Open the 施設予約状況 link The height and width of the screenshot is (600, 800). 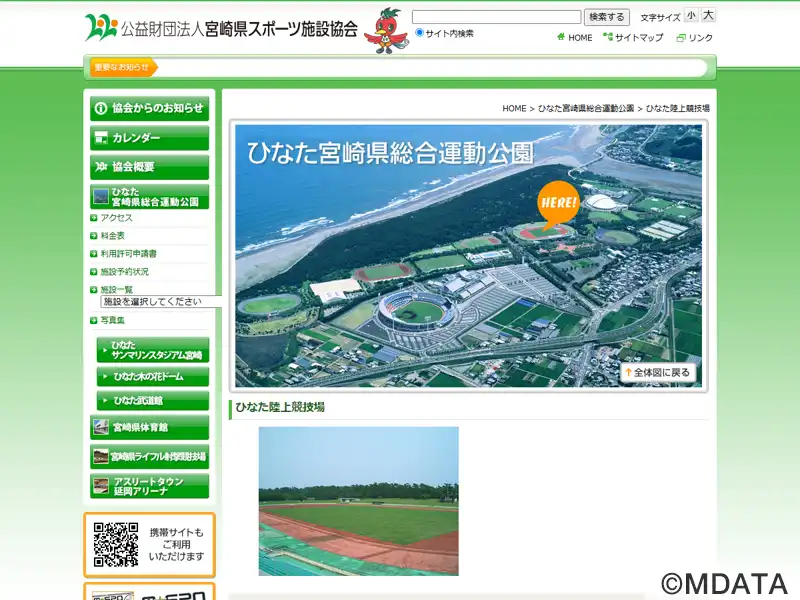coord(124,272)
